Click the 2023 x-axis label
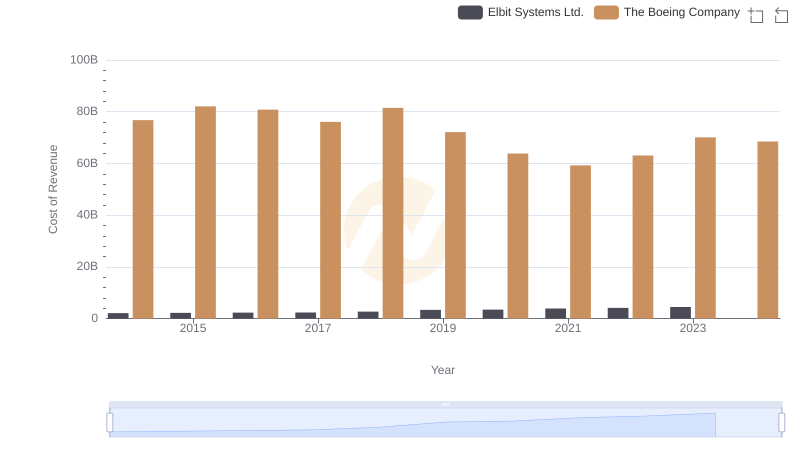The image size is (800, 461). click(x=693, y=328)
